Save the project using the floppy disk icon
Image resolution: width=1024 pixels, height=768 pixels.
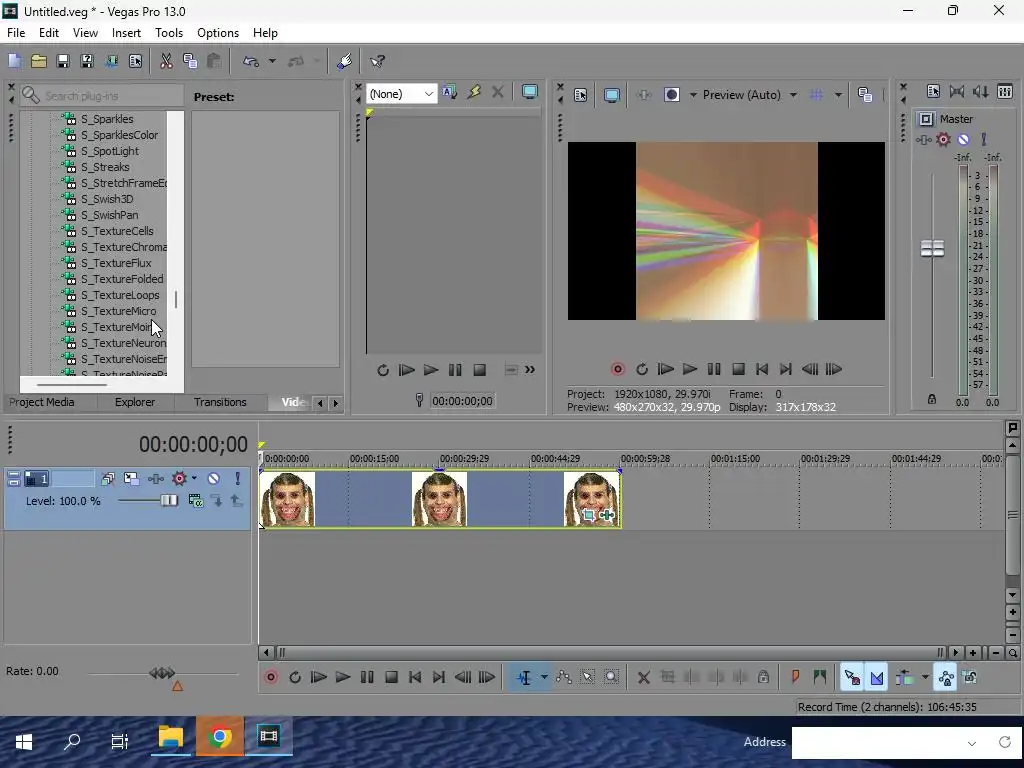pyautogui.click(x=63, y=61)
